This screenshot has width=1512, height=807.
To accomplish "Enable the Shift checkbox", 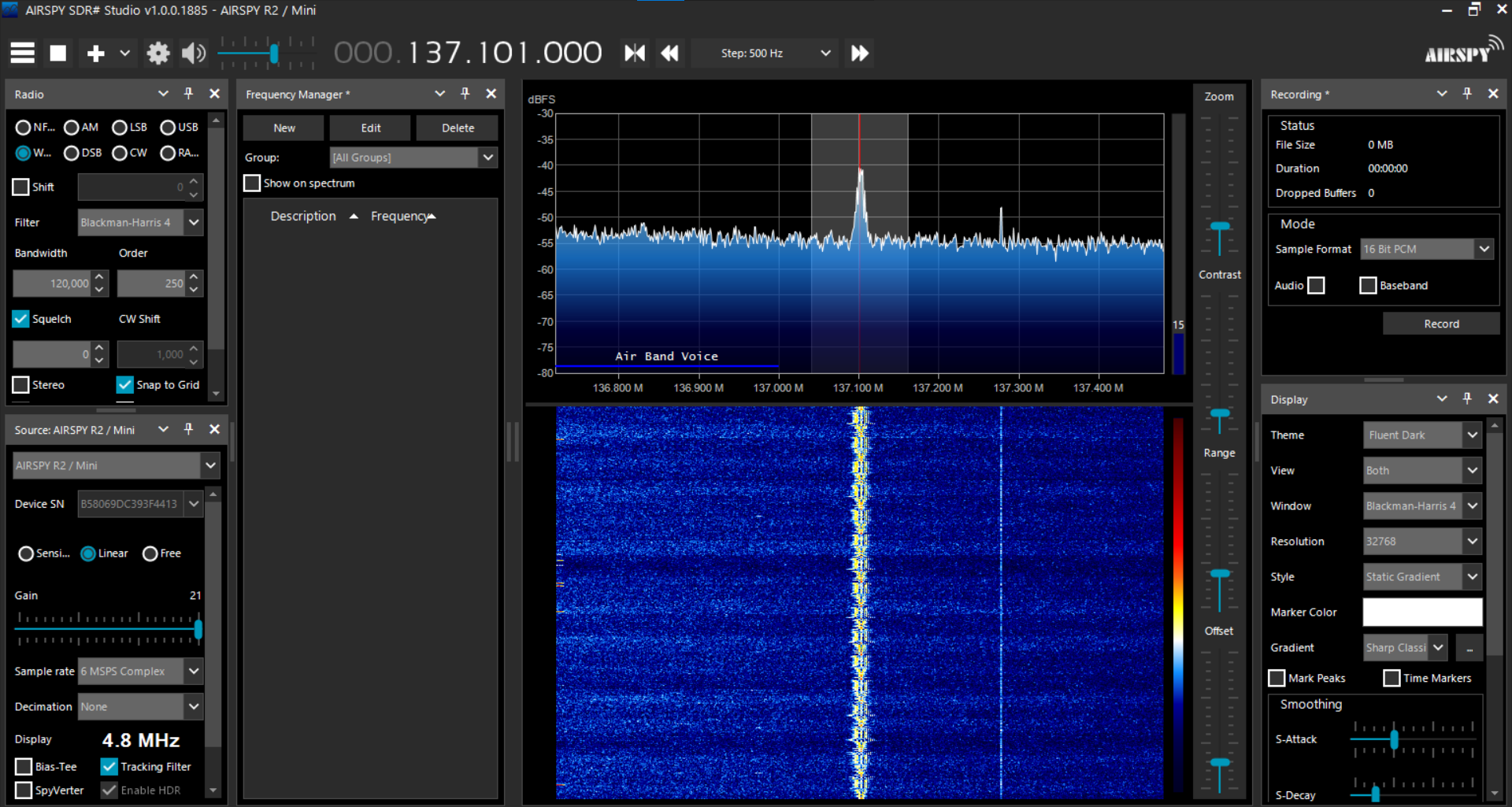I will point(21,187).
